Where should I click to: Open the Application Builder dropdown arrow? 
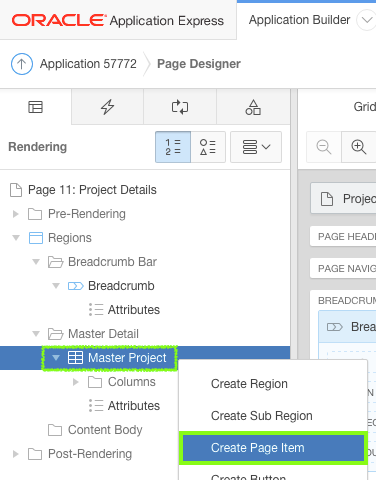click(367, 20)
